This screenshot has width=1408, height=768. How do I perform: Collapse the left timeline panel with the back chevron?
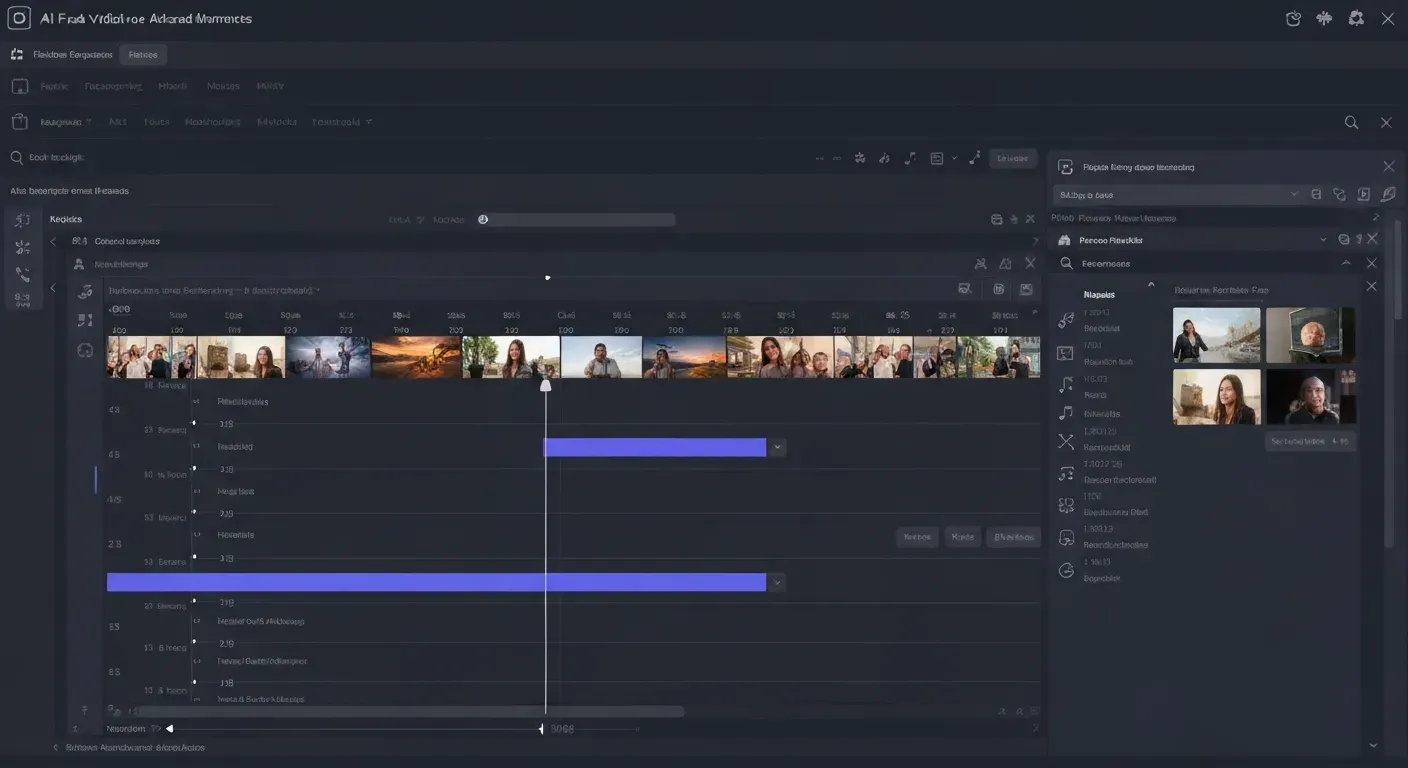pyautogui.click(x=52, y=241)
